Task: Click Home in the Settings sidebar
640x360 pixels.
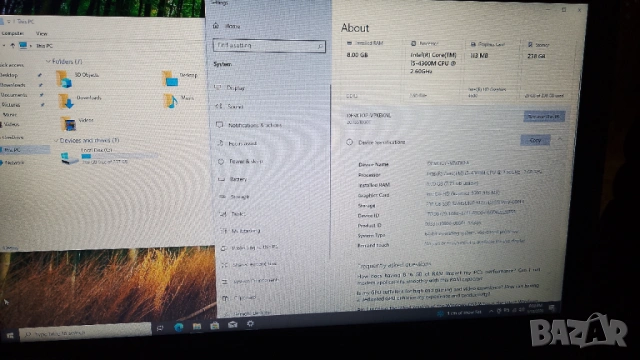Action: tap(233, 26)
